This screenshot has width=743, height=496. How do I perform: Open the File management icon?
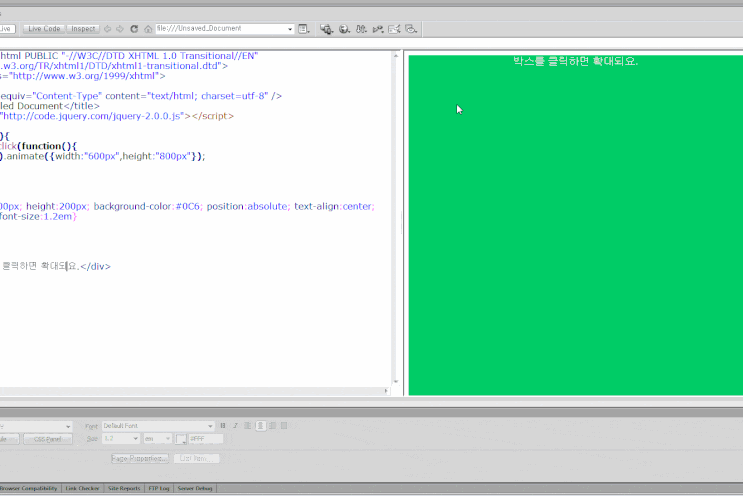(361, 29)
